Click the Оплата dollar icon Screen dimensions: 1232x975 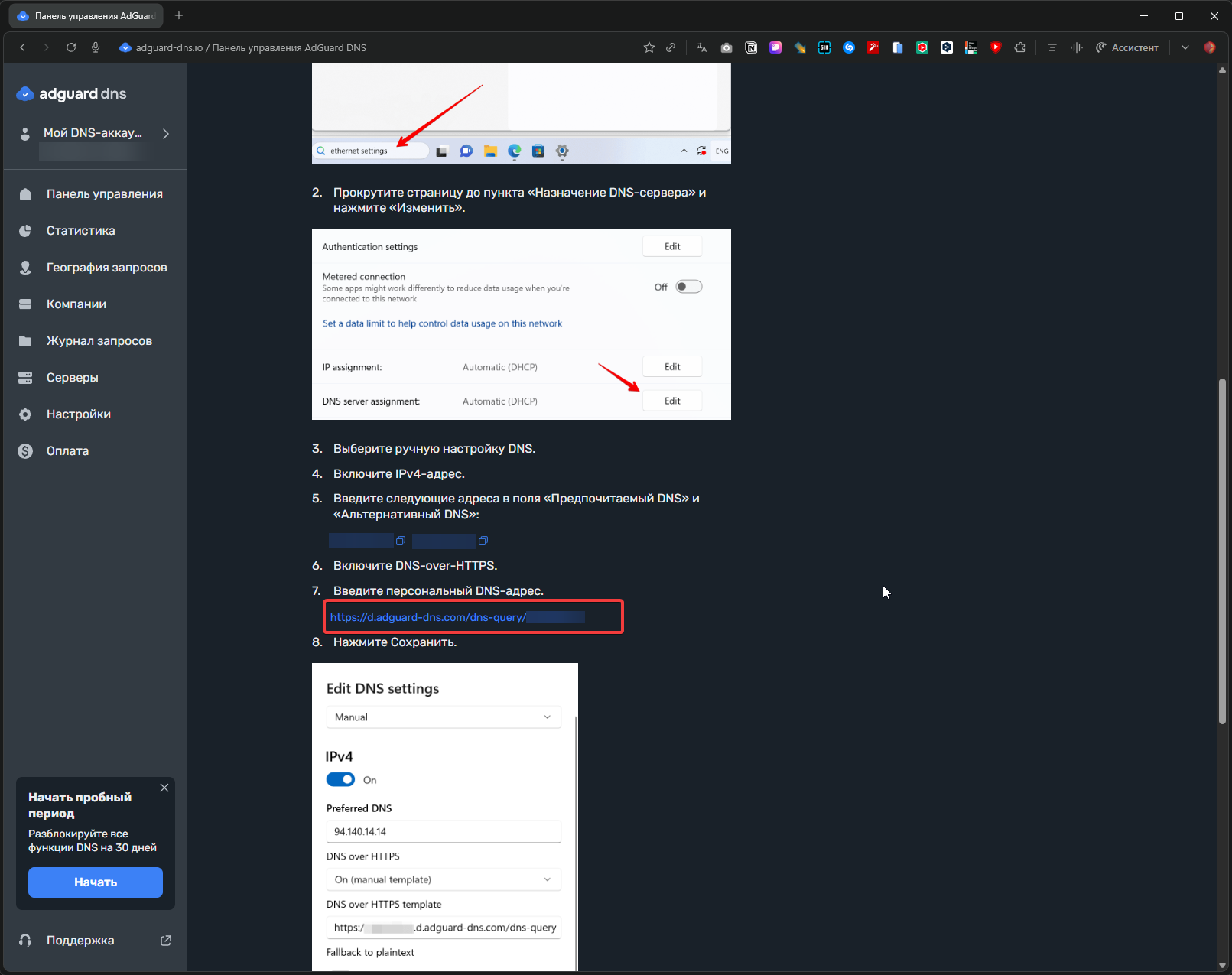[25, 451]
